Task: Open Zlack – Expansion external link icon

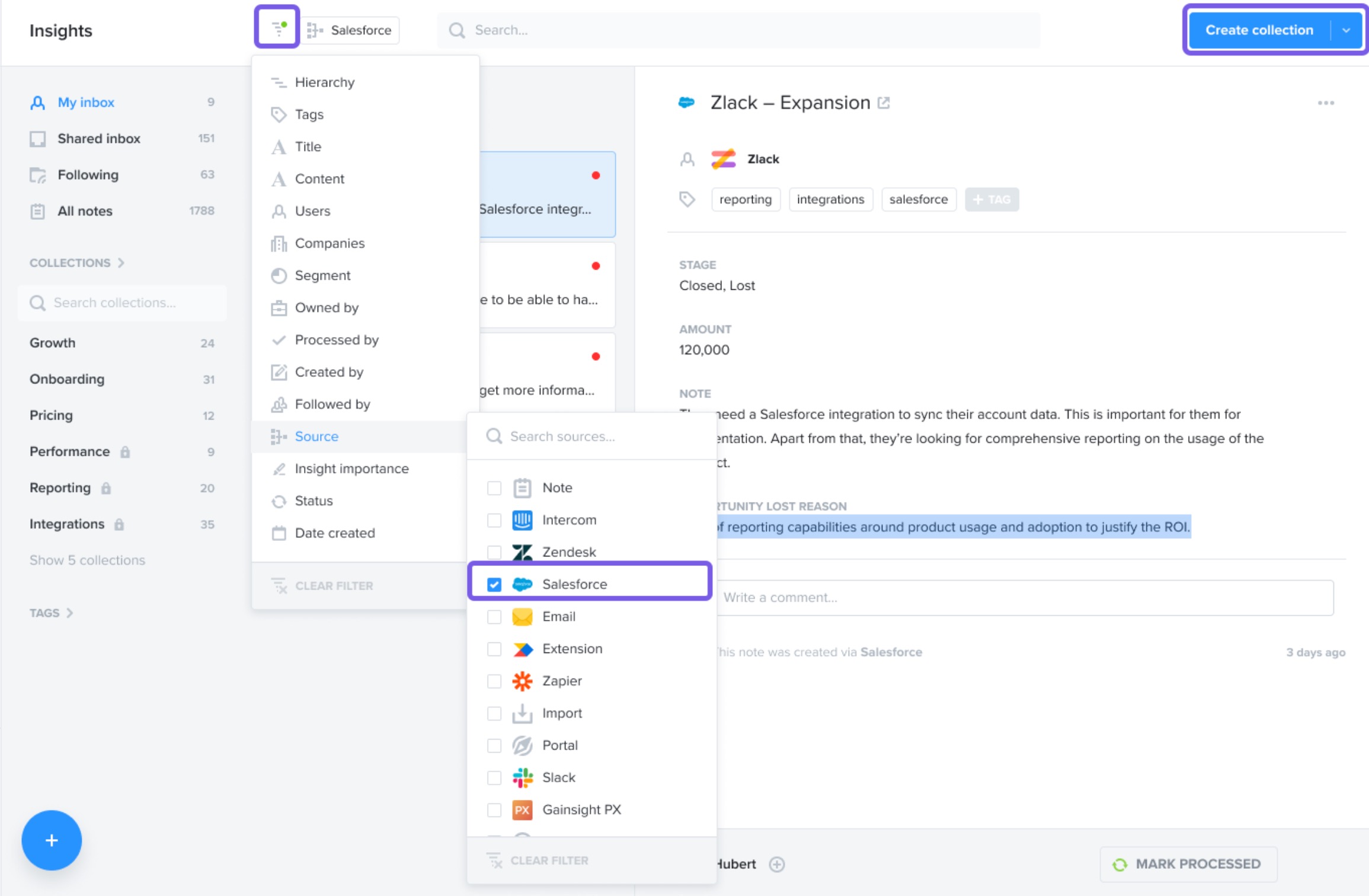Action: (x=884, y=103)
